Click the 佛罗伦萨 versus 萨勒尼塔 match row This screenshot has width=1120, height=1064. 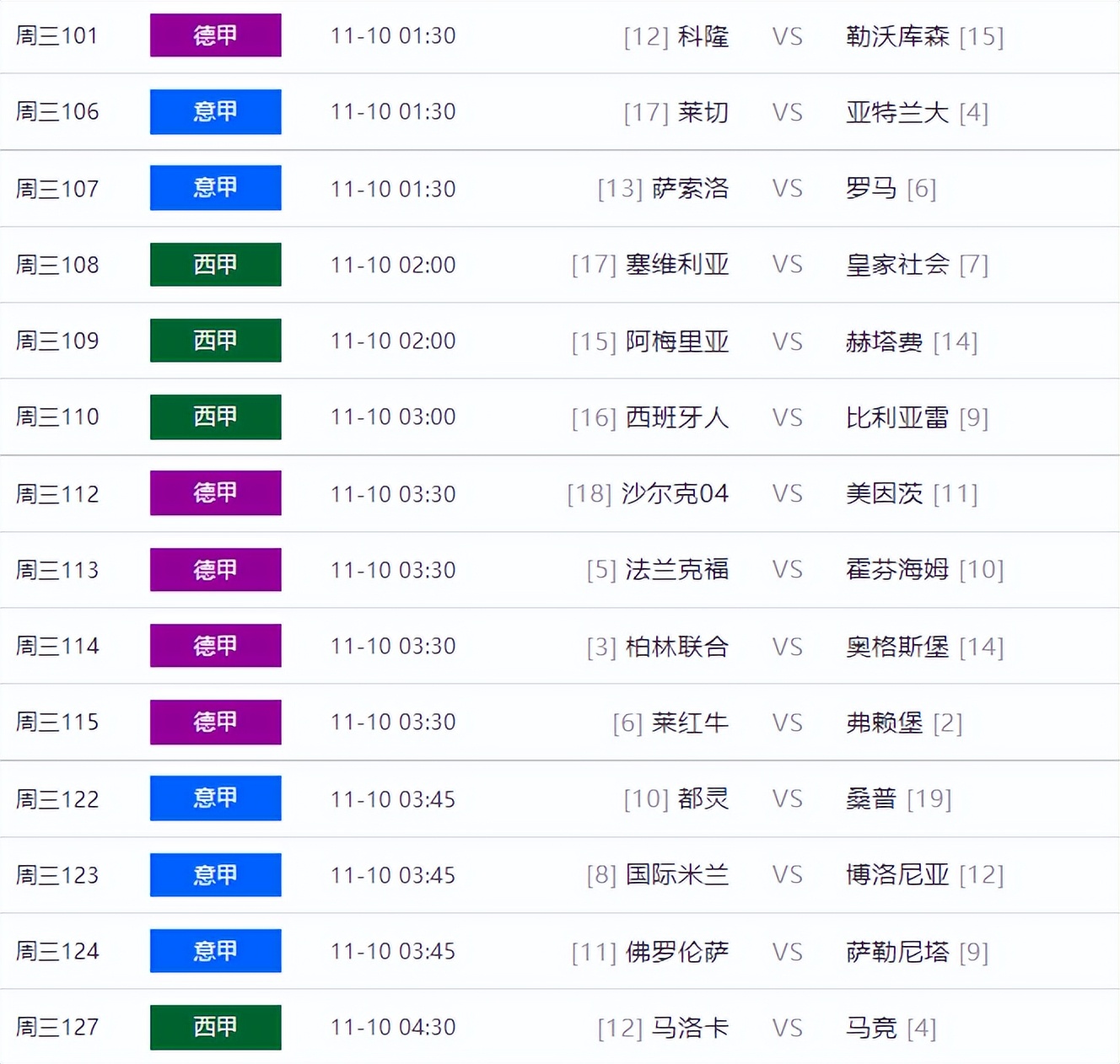(560, 951)
